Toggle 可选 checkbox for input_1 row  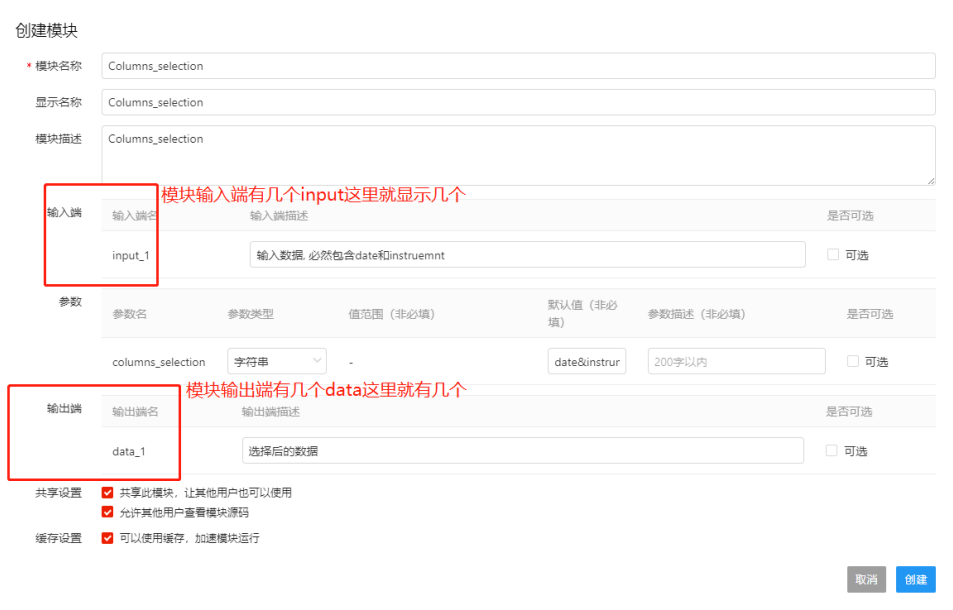(x=833, y=255)
